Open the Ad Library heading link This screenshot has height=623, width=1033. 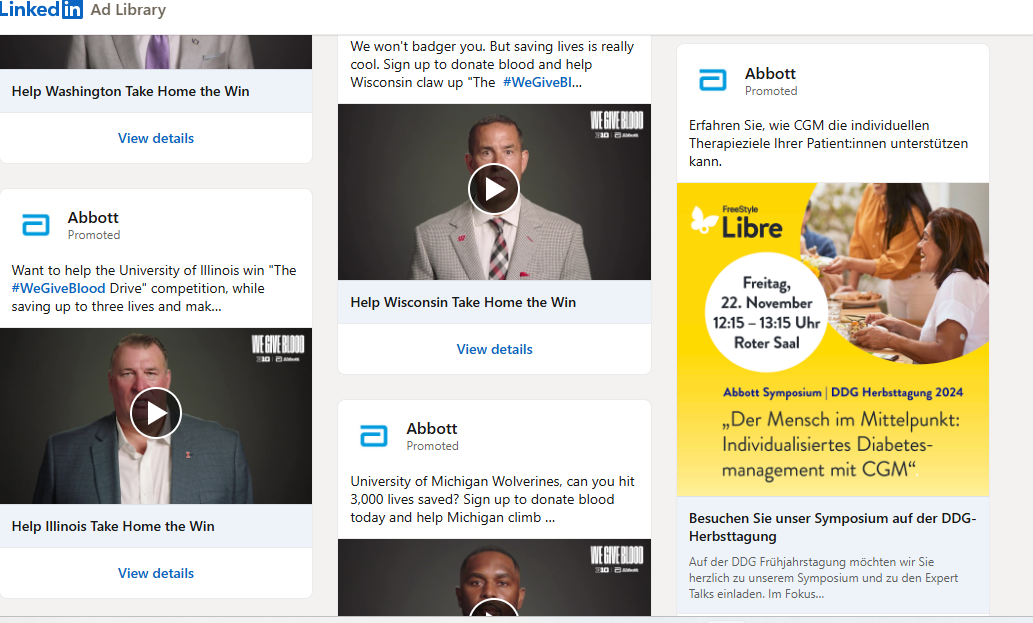coord(128,10)
